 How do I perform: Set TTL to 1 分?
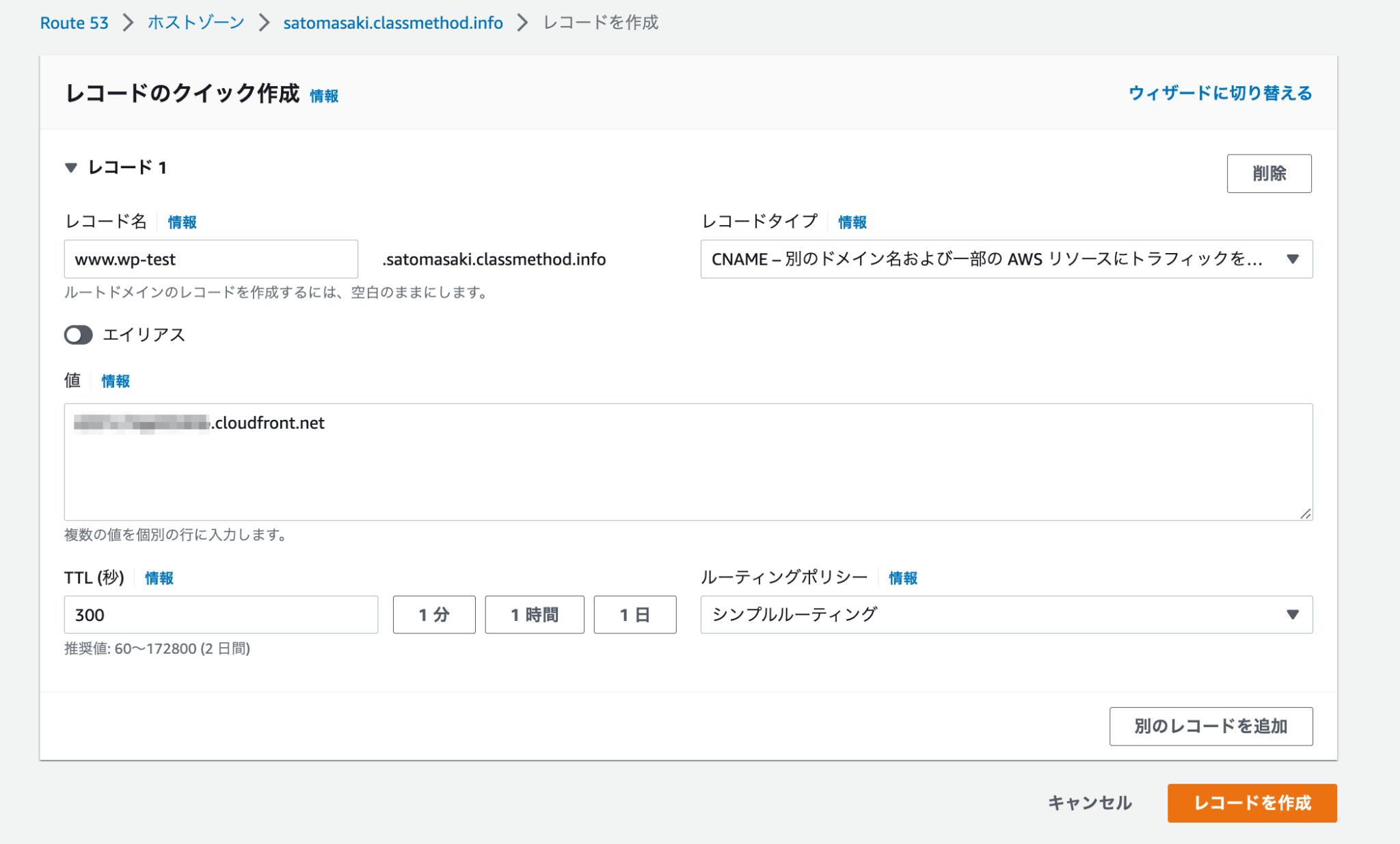[433, 614]
